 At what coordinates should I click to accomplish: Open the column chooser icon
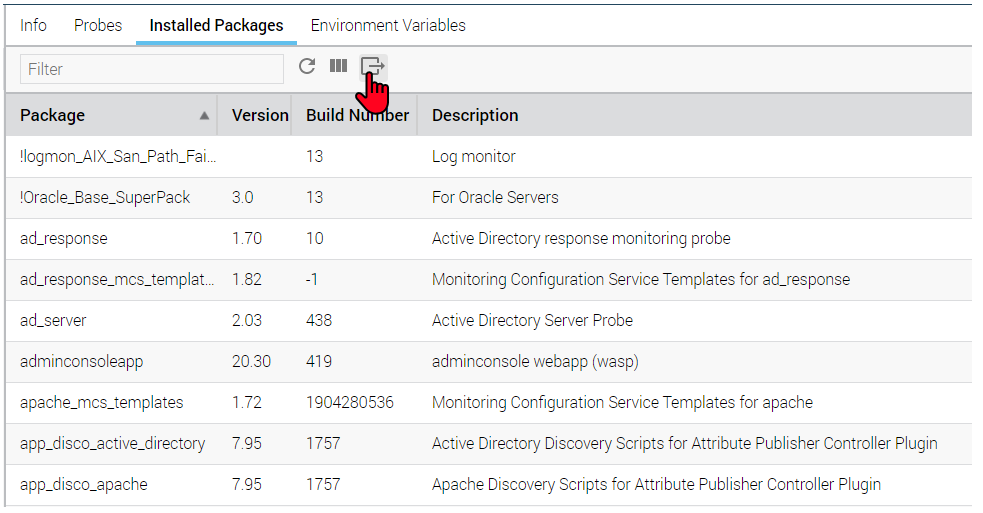pyautogui.click(x=339, y=66)
